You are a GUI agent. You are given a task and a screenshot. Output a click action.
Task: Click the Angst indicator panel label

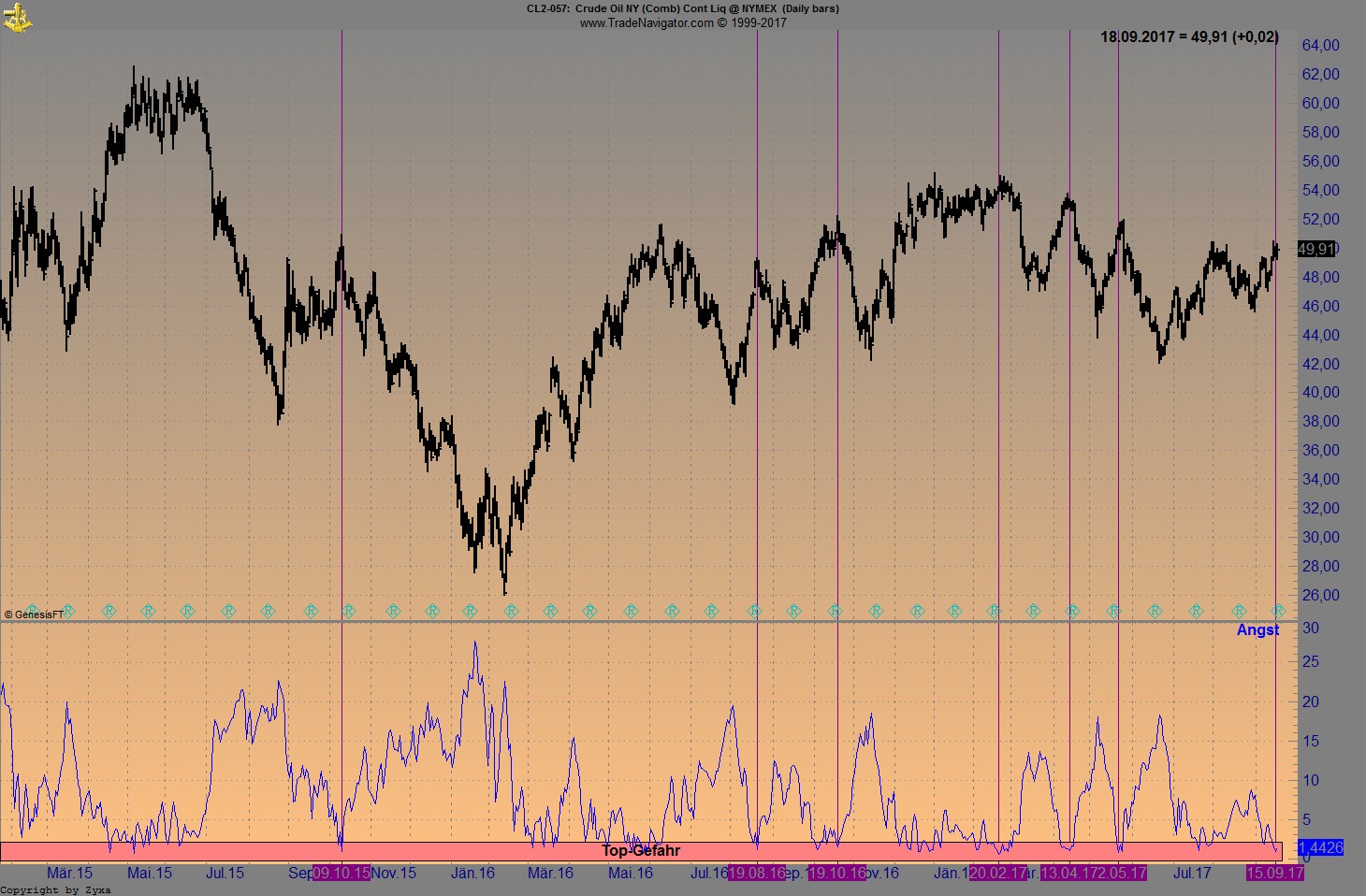point(1258,629)
